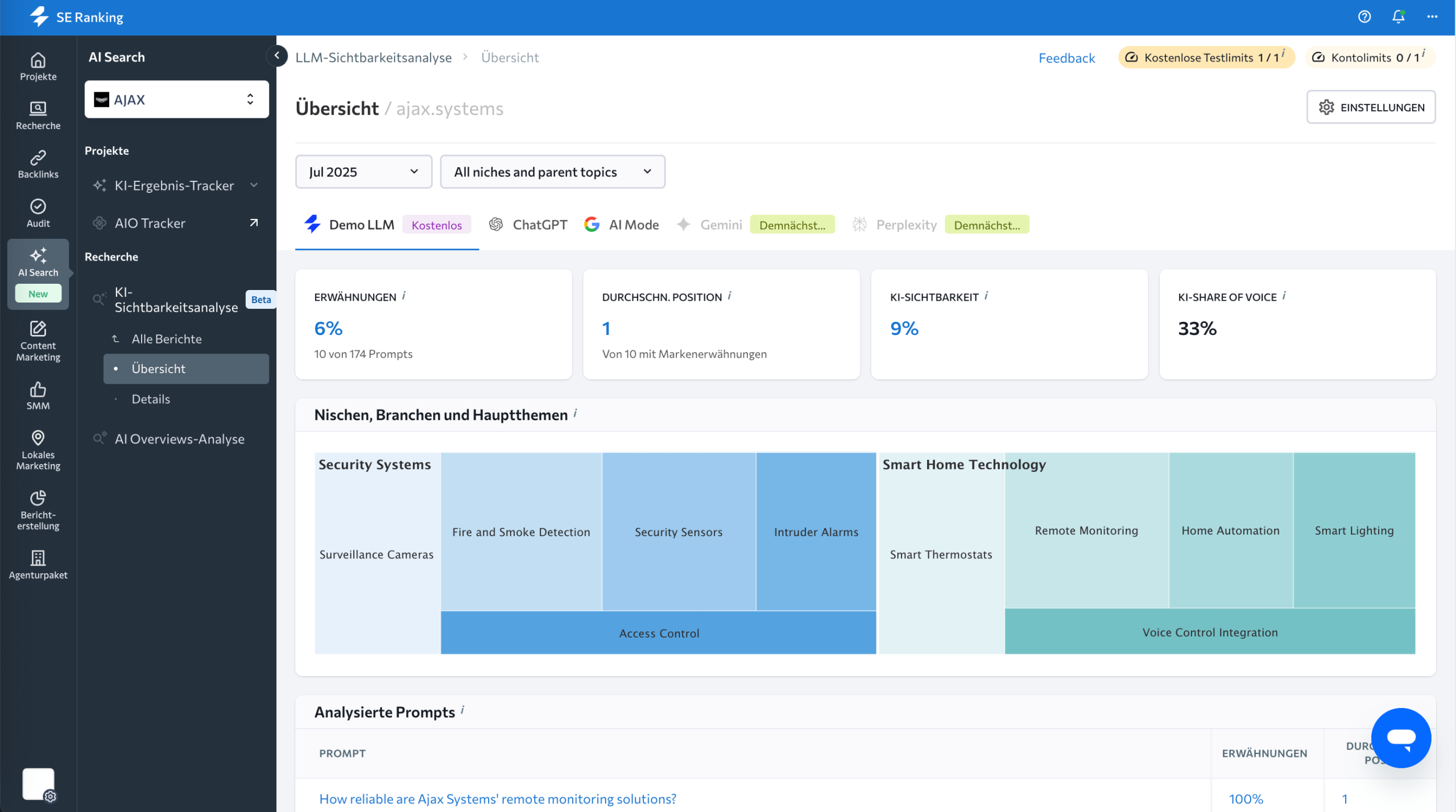Open the three-dot more menu
The width and height of the screenshot is (1456, 812).
click(1432, 17)
